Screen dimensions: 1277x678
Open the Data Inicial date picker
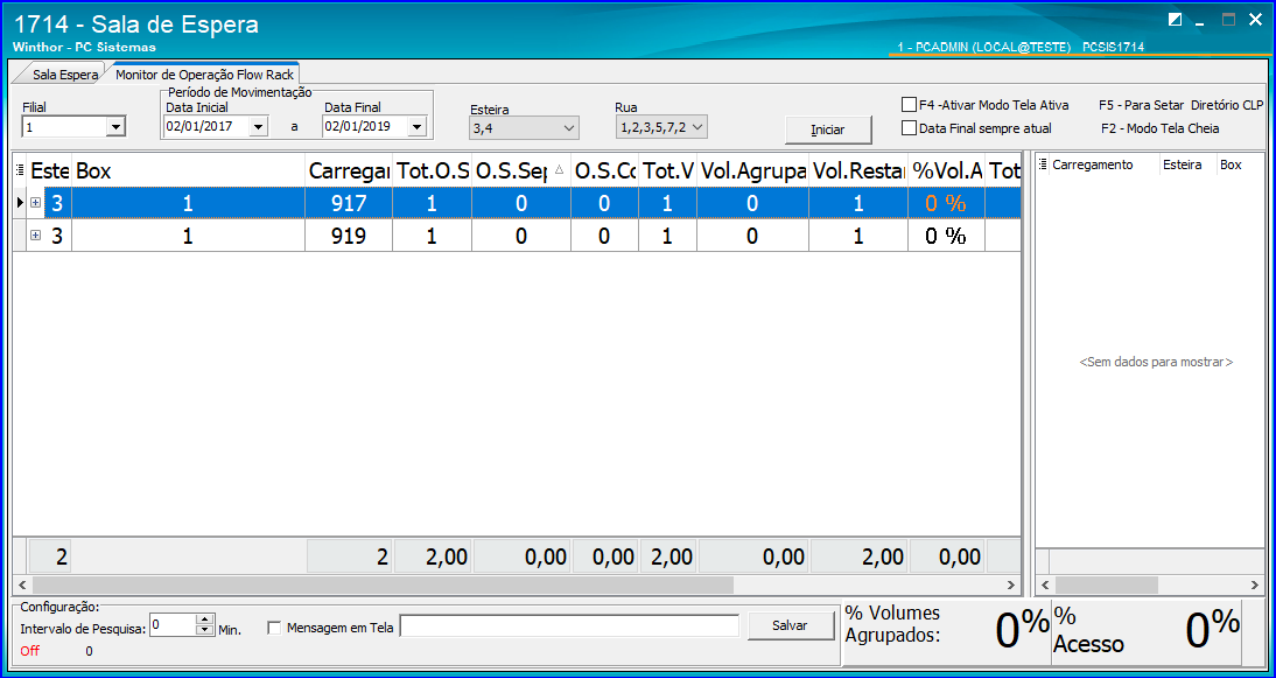coord(259,127)
